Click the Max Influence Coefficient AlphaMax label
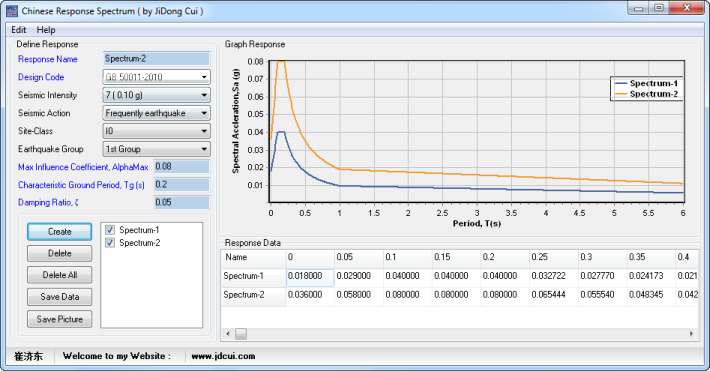 (x=83, y=167)
